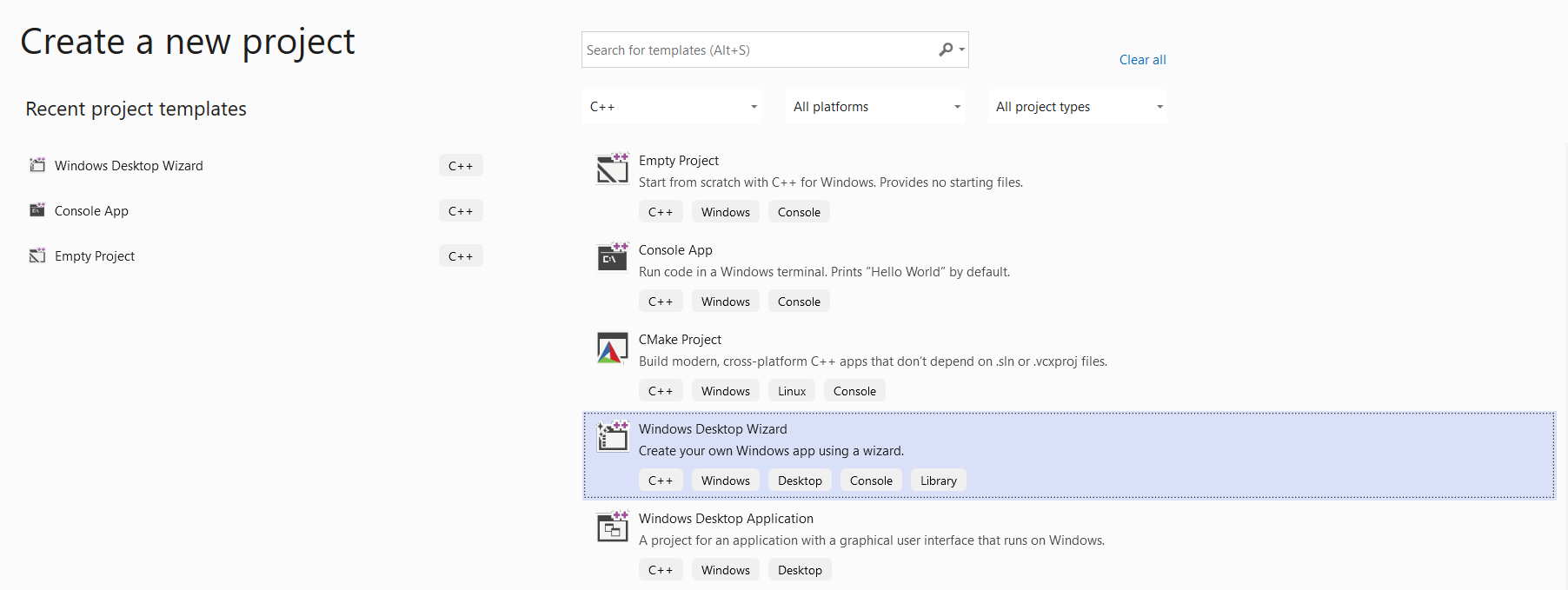This screenshot has width=1568, height=590.
Task: Click Console tag under CMake Project
Action: tap(854, 391)
